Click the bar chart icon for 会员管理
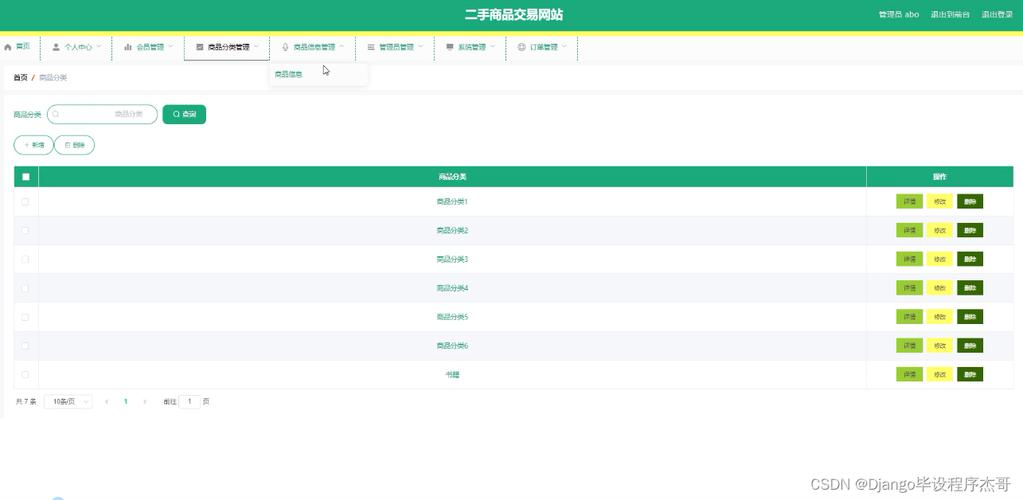 coord(128,47)
